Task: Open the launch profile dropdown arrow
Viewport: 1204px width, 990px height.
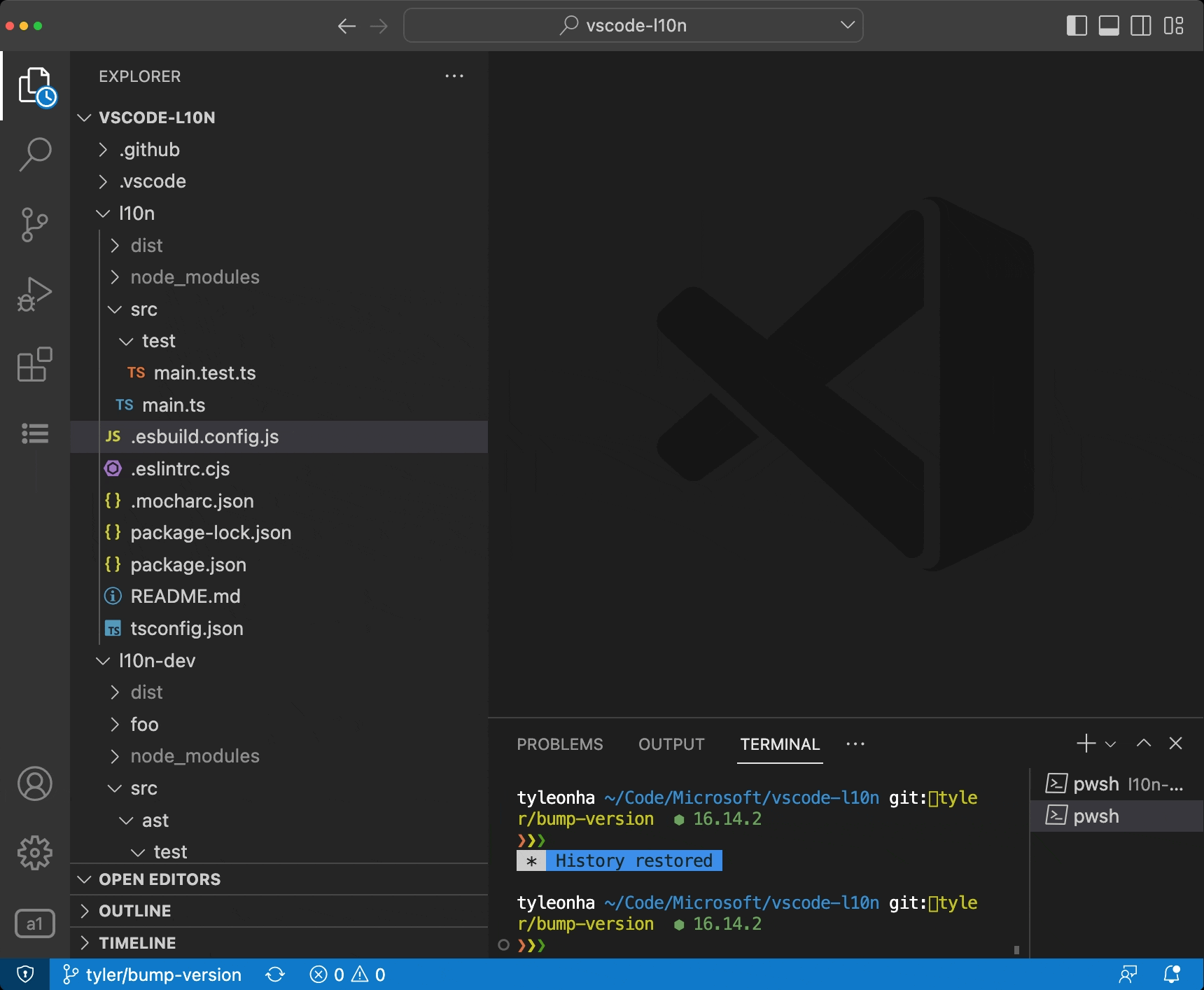Action: click(x=1110, y=744)
